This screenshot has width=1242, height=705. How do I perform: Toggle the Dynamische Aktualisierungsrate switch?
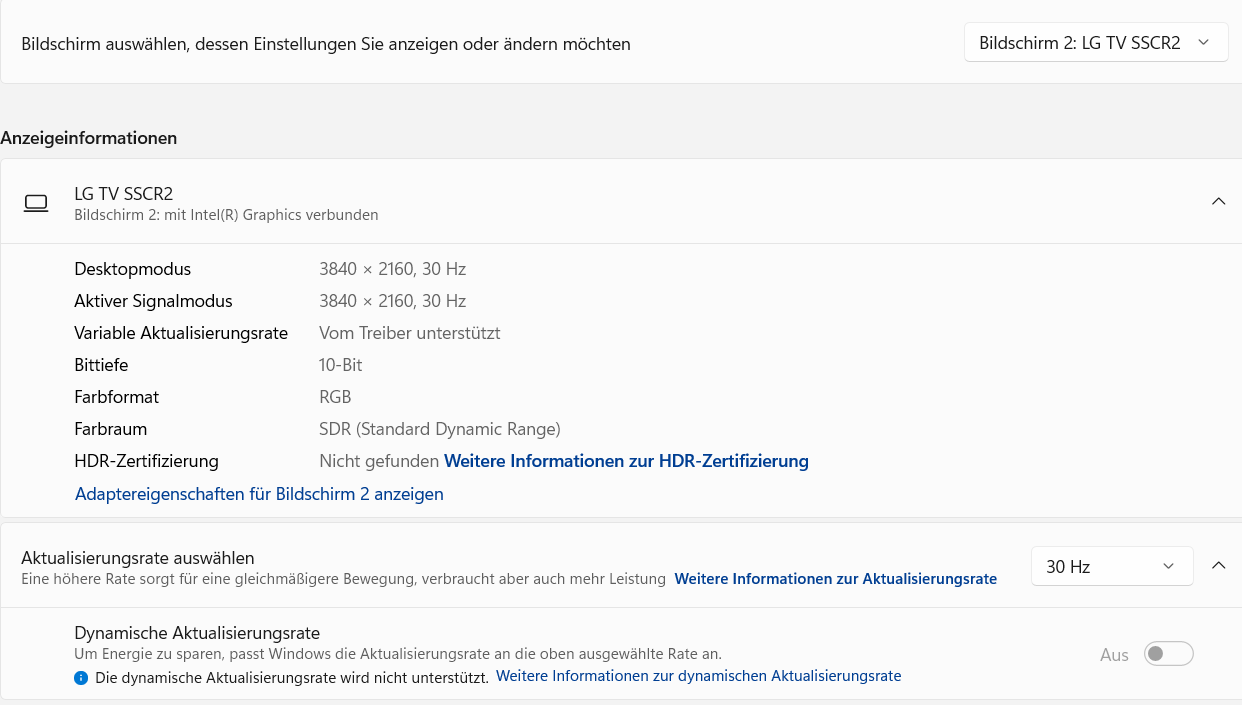[1168, 654]
